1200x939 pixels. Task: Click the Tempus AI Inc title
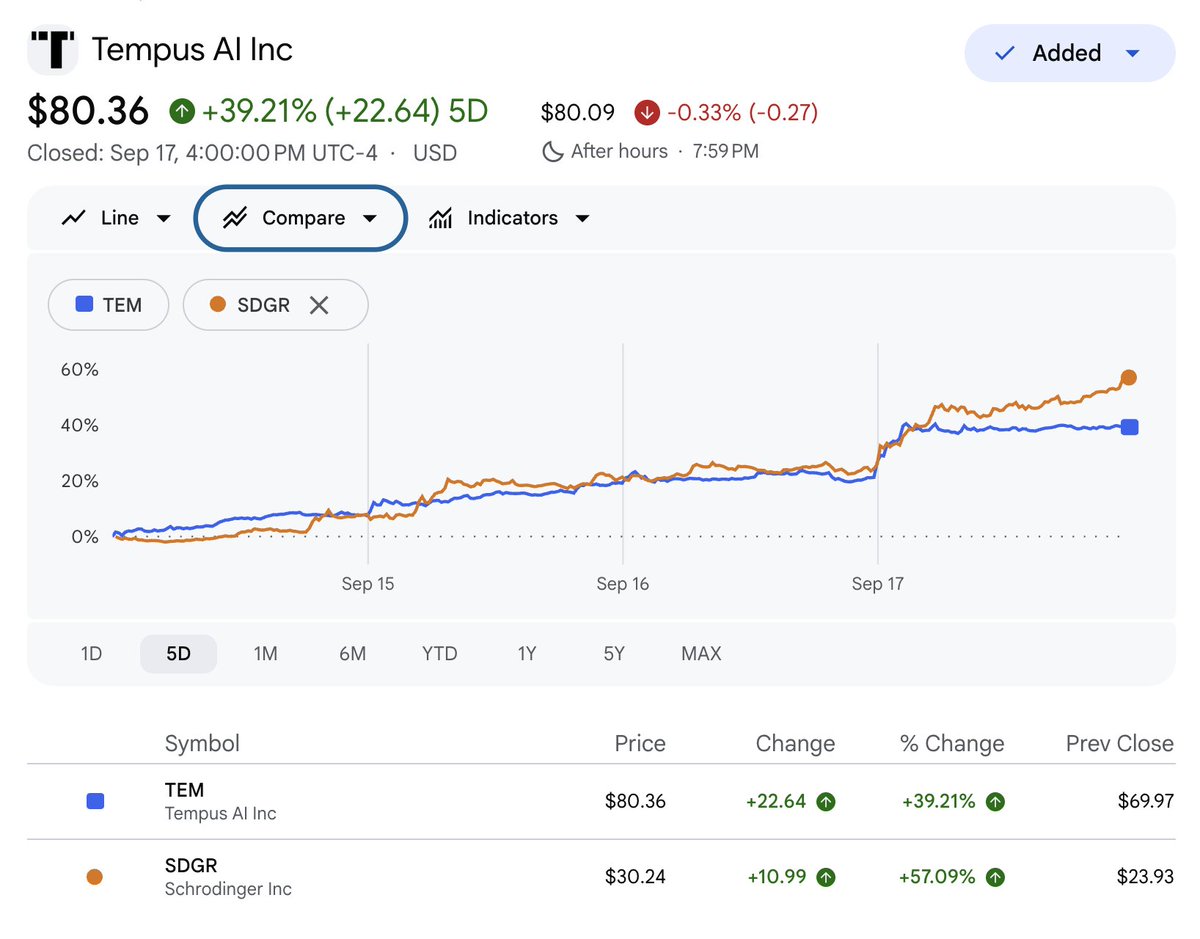click(192, 49)
